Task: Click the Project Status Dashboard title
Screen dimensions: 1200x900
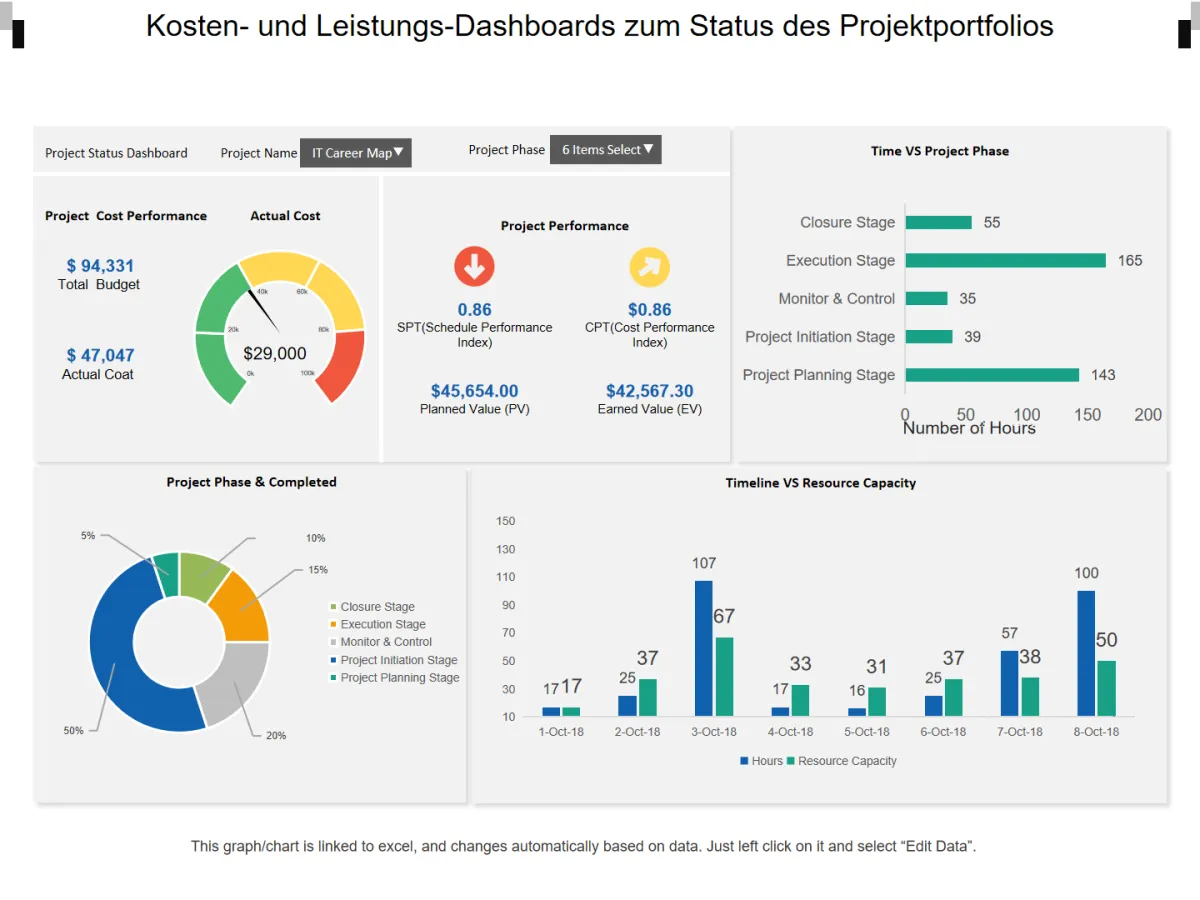Action: click(116, 153)
